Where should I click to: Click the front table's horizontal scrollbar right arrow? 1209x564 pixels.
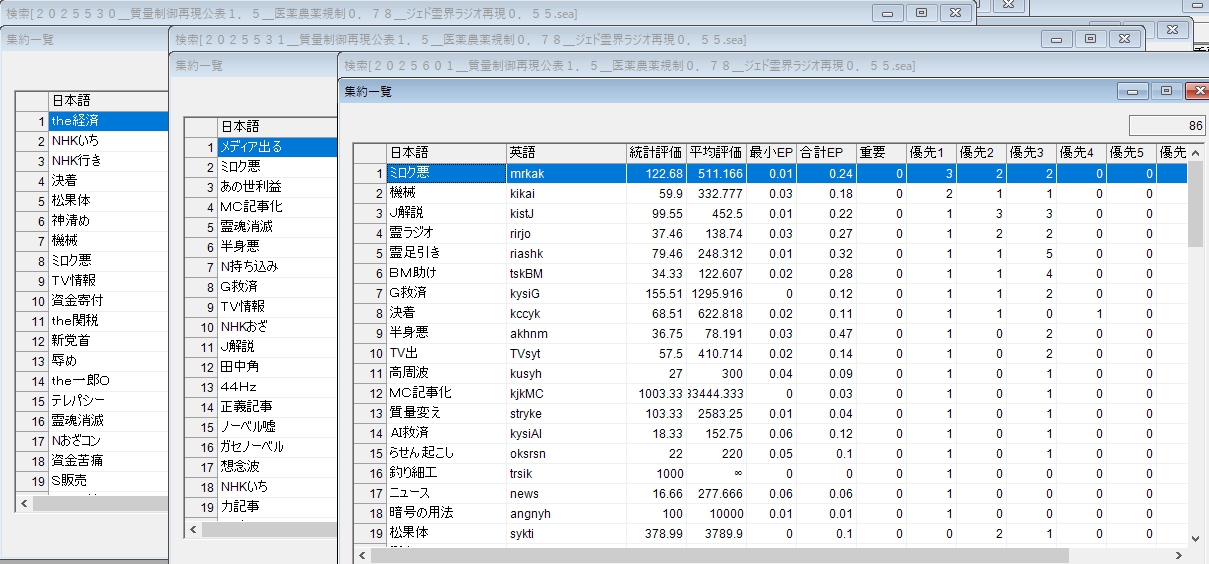[x=1179, y=555]
